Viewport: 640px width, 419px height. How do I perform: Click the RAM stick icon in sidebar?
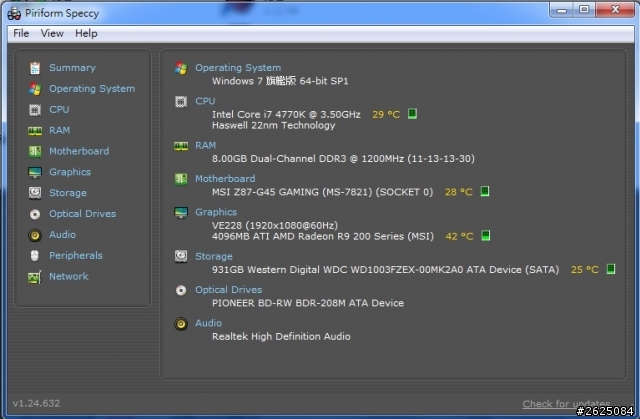pyautogui.click(x=35, y=131)
